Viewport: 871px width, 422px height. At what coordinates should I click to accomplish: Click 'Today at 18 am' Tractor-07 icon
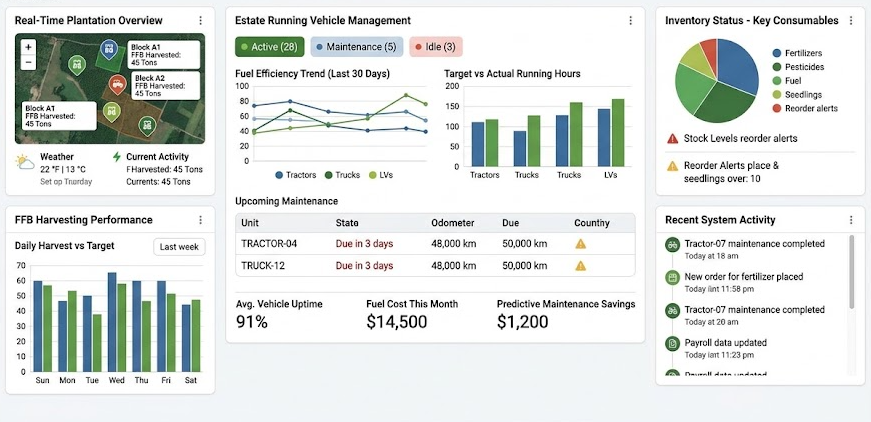672,244
